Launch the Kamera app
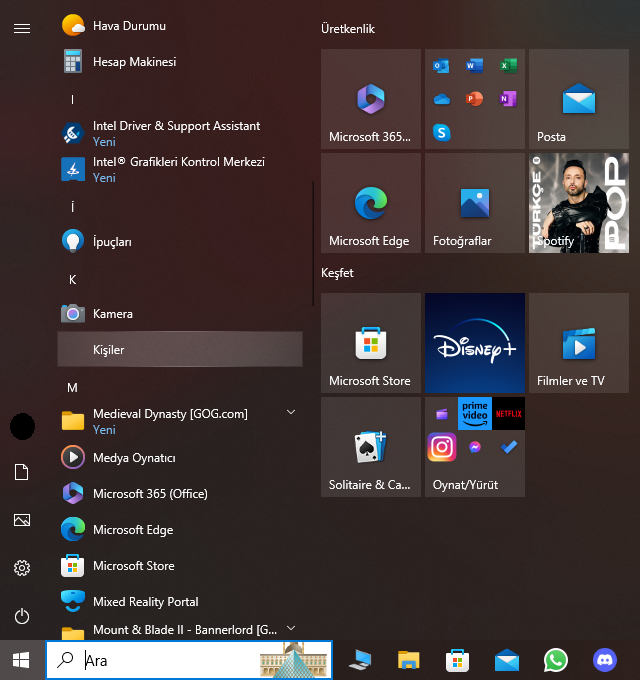Viewport: 640px width, 680px height. coord(180,313)
